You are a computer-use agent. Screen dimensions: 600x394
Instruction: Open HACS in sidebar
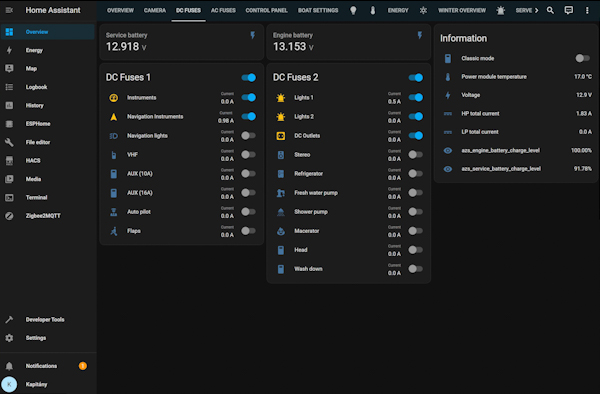pos(47,160)
